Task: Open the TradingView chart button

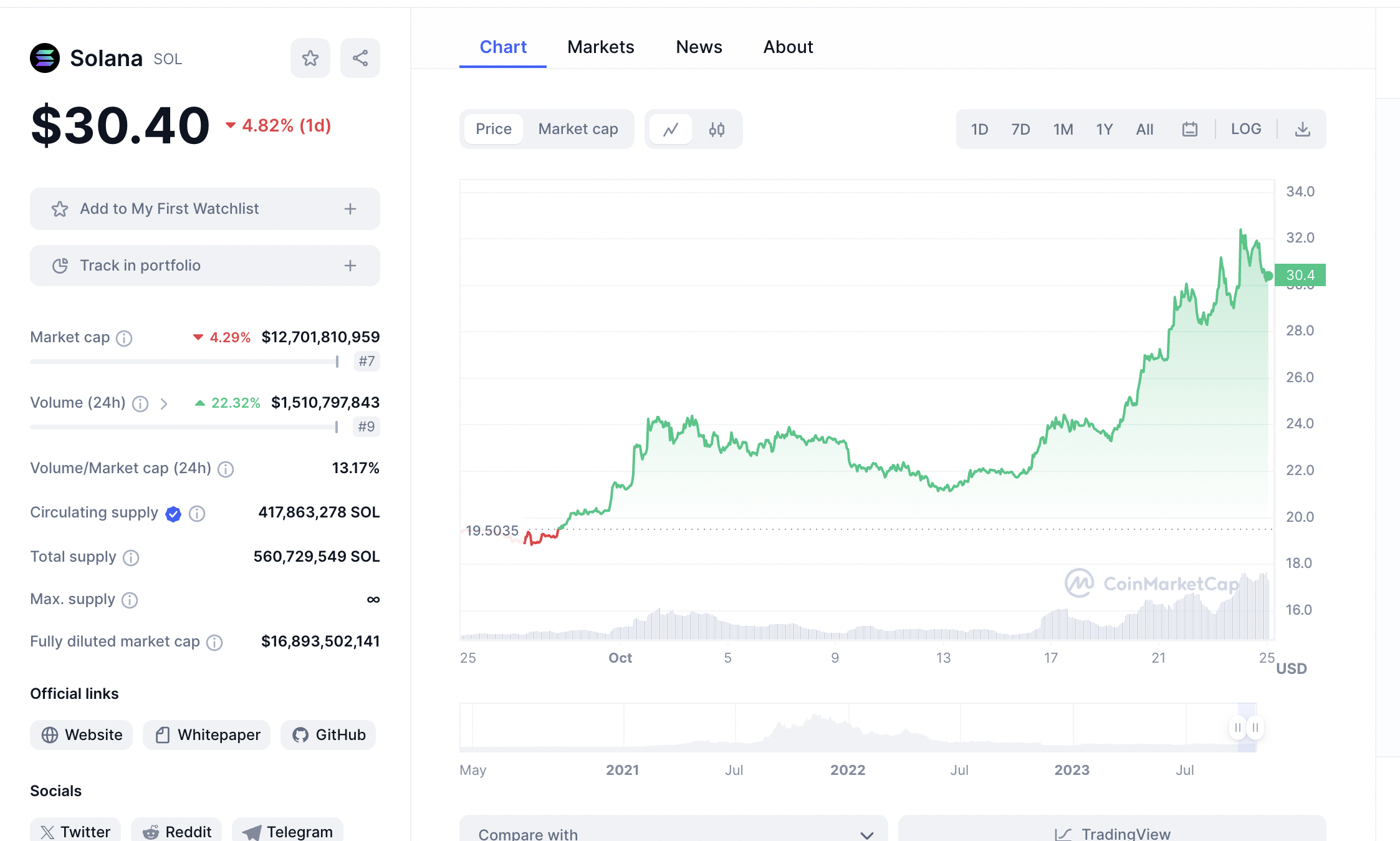Action: 1112,829
